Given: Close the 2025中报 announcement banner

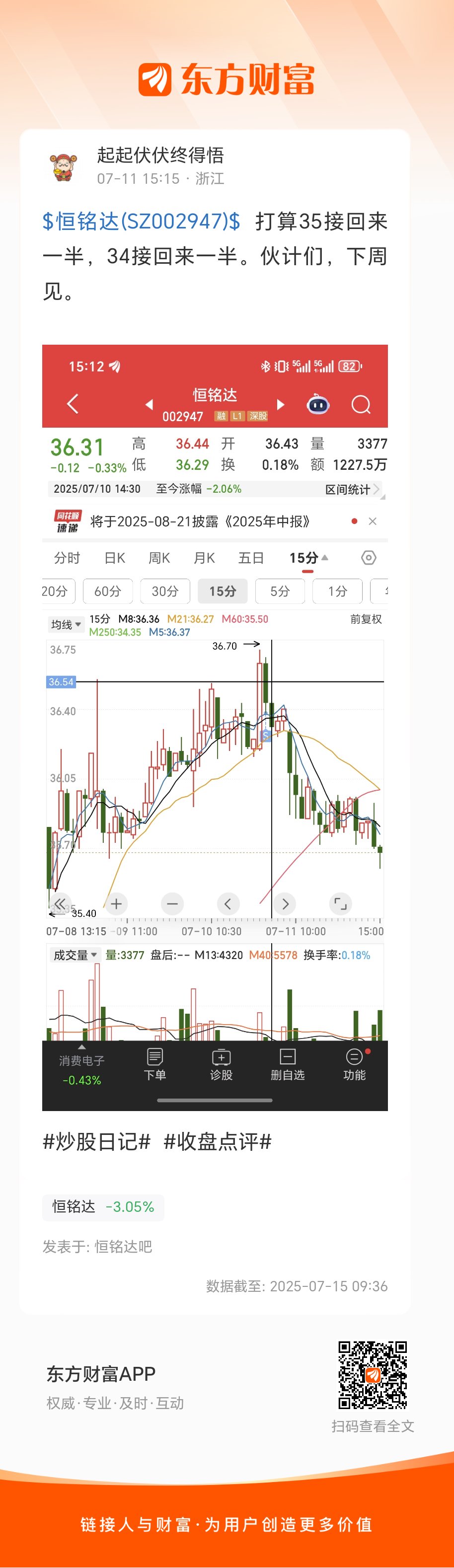Looking at the screenshot, I should pos(373,521).
